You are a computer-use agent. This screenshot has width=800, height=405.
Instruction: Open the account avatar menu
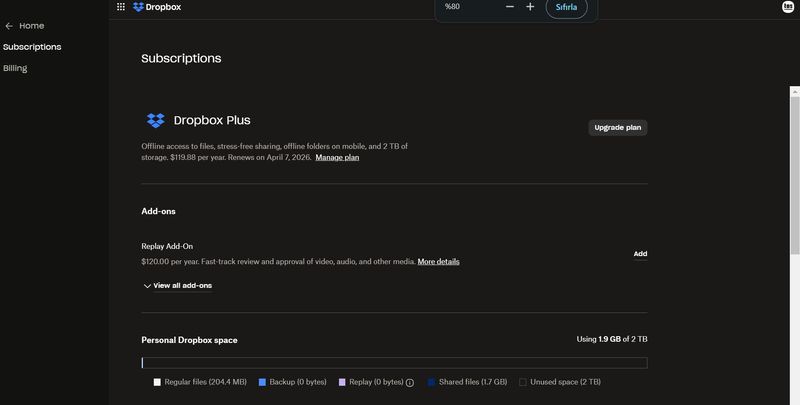tap(788, 7)
